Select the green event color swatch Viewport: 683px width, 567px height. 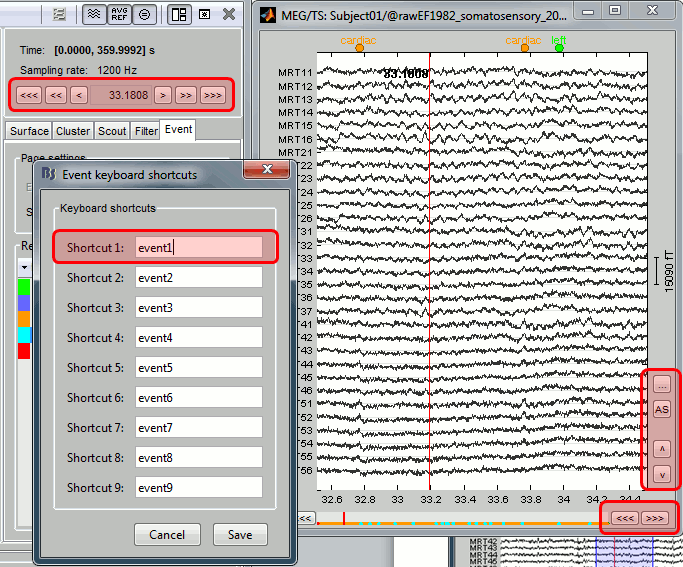24,287
